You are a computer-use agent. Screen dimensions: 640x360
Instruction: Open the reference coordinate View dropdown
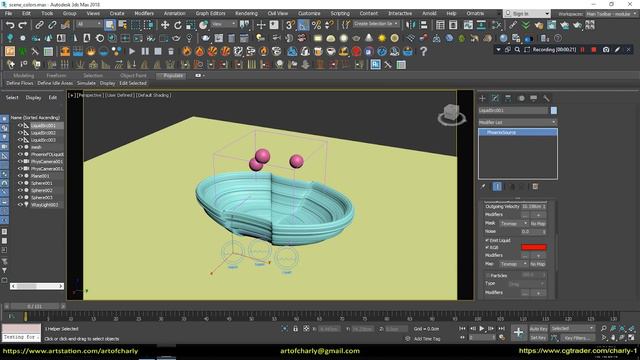coord(224,24)
